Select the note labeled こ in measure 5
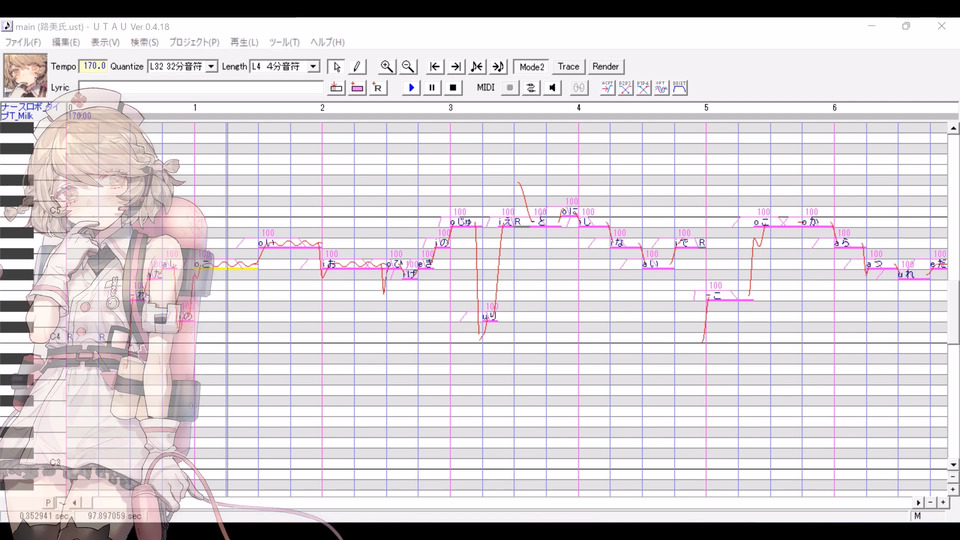This screenshot has width=960, height=540. pyautogui.click(x=730, y=296)
